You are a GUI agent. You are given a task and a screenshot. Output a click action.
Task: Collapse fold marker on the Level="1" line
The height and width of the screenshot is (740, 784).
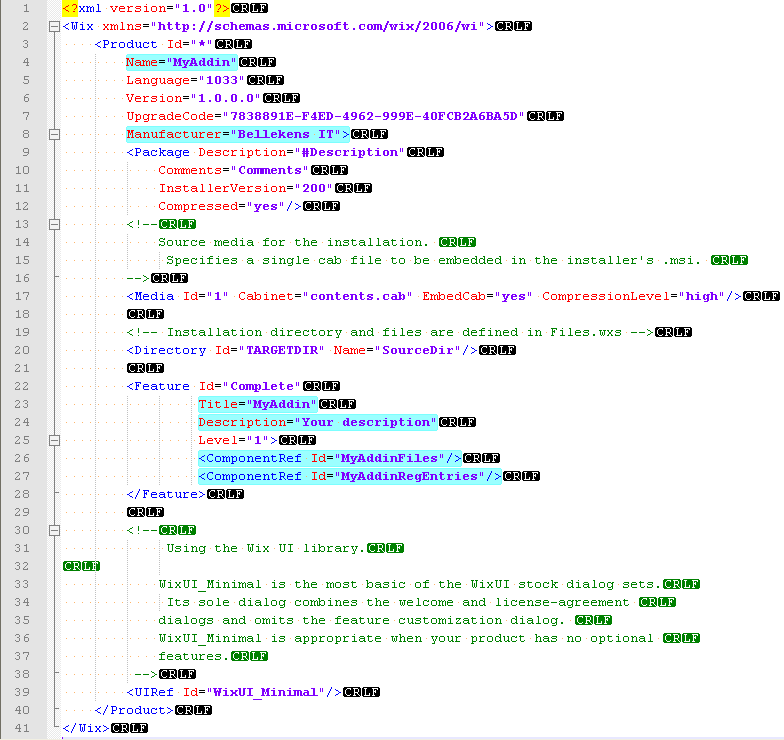(x=54, y=440)
